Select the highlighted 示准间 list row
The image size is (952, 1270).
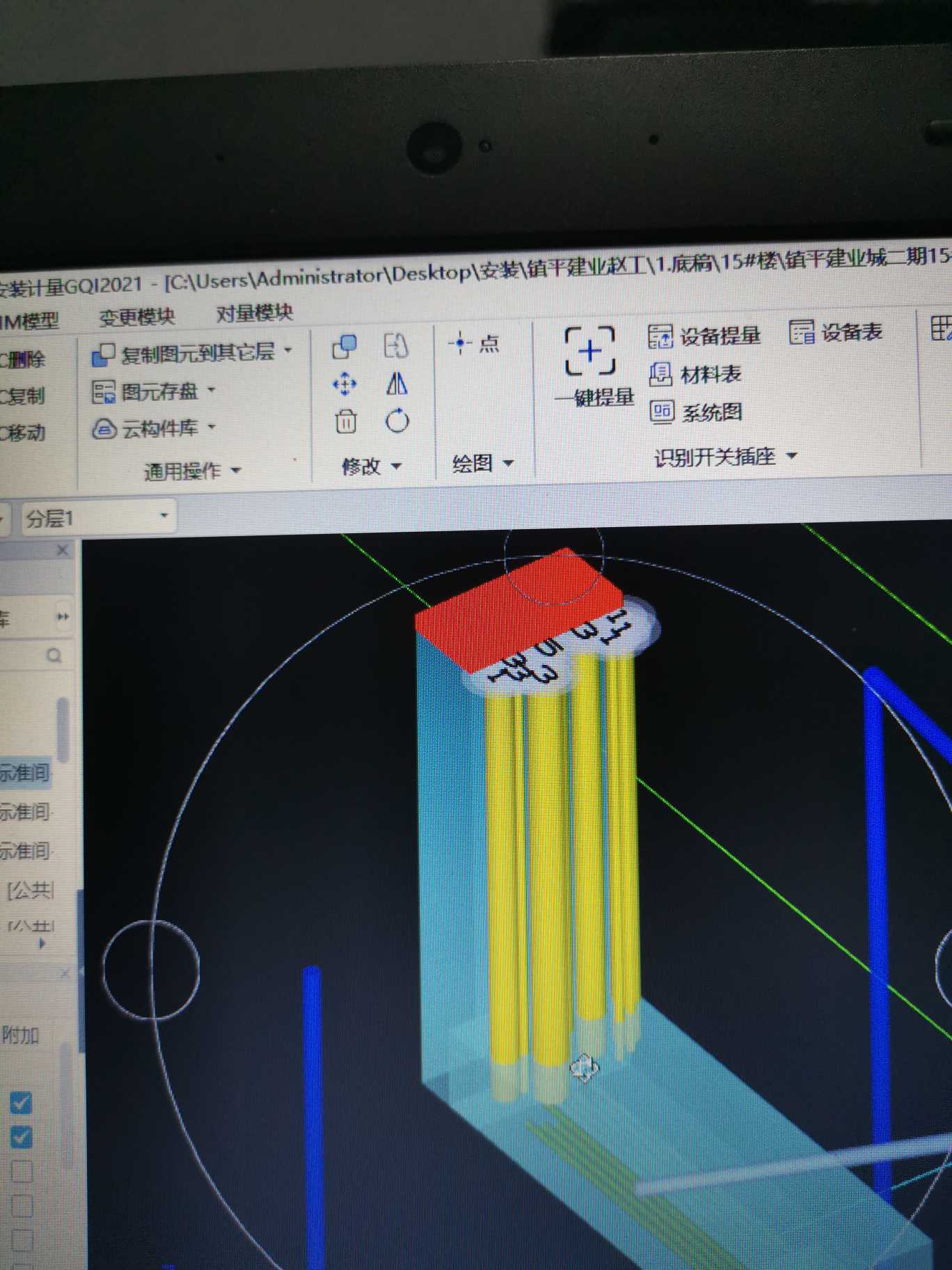(26, 773)
